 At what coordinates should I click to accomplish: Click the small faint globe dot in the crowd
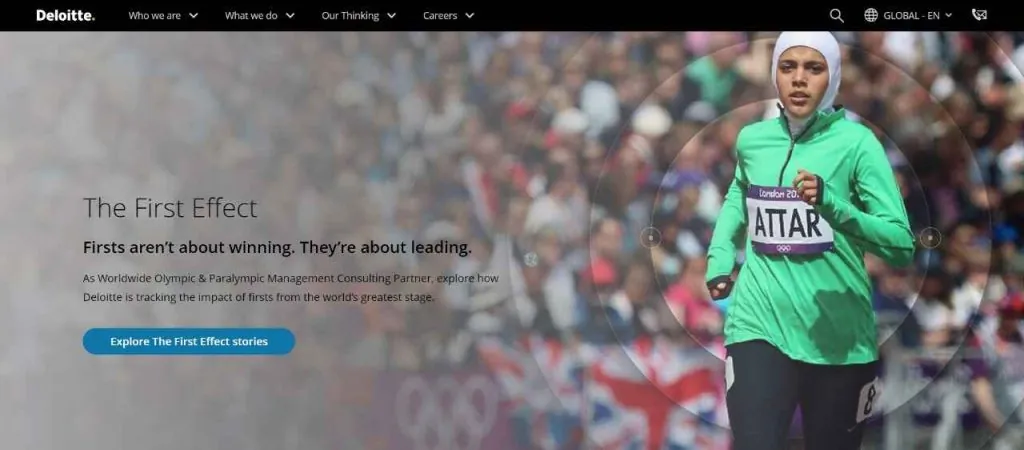531,259
